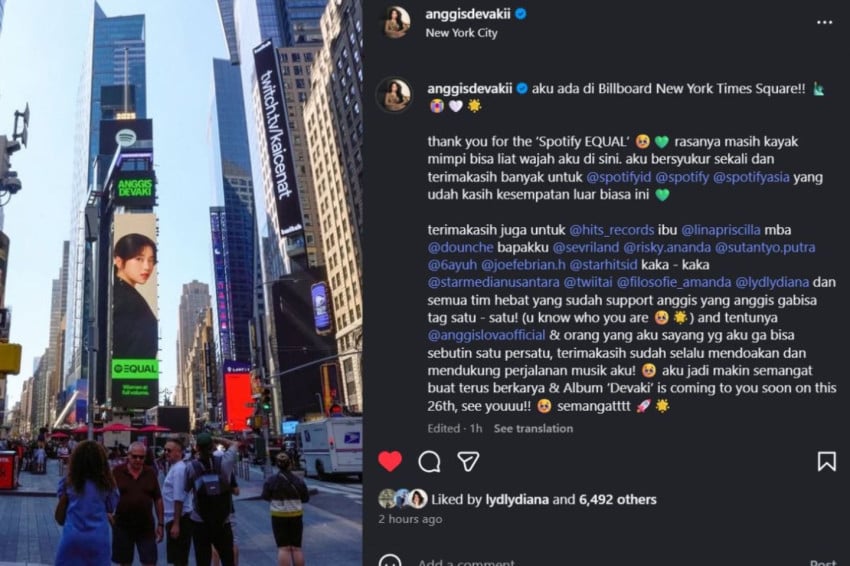Open @spotifyid mention in caption
This screenshot has width=850, height=566.
tap(619, 177)
